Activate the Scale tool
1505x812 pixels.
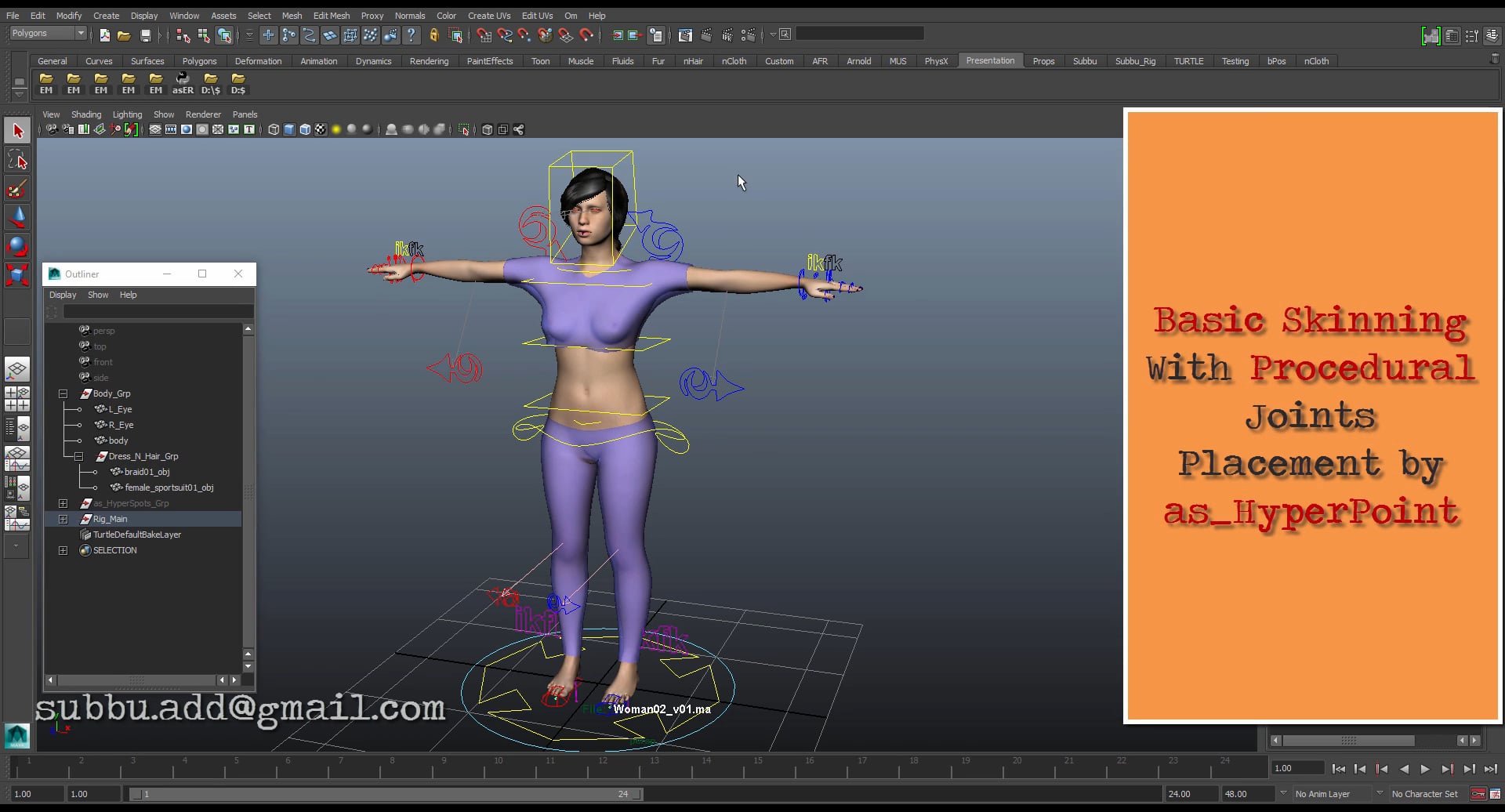[x=17, y=274]
